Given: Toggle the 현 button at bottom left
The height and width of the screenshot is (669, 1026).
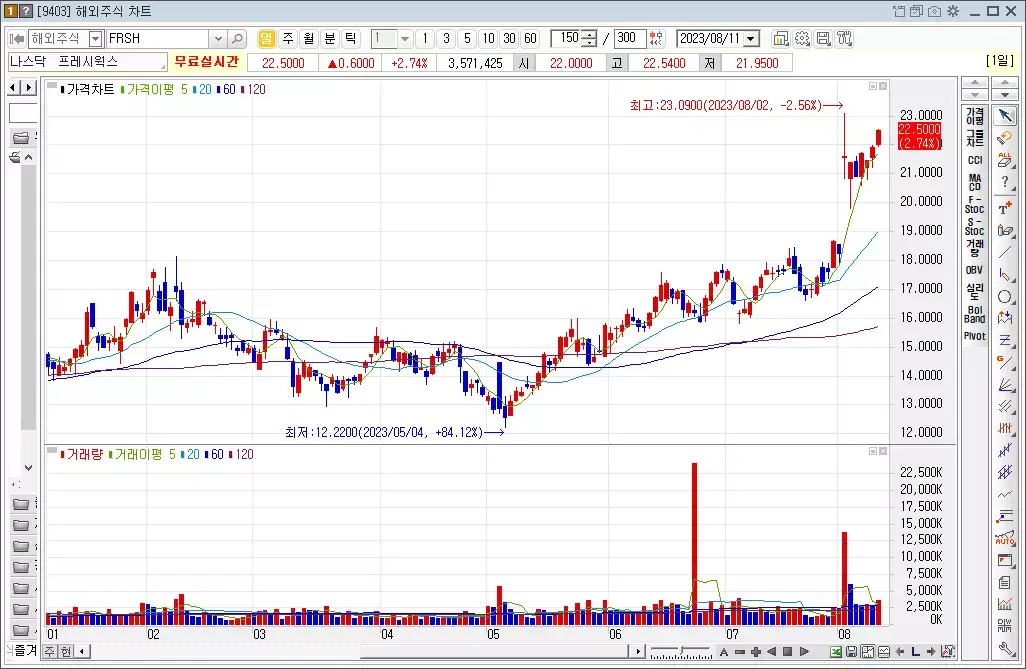Looking at the screenshot, I should tap(66, 651).
